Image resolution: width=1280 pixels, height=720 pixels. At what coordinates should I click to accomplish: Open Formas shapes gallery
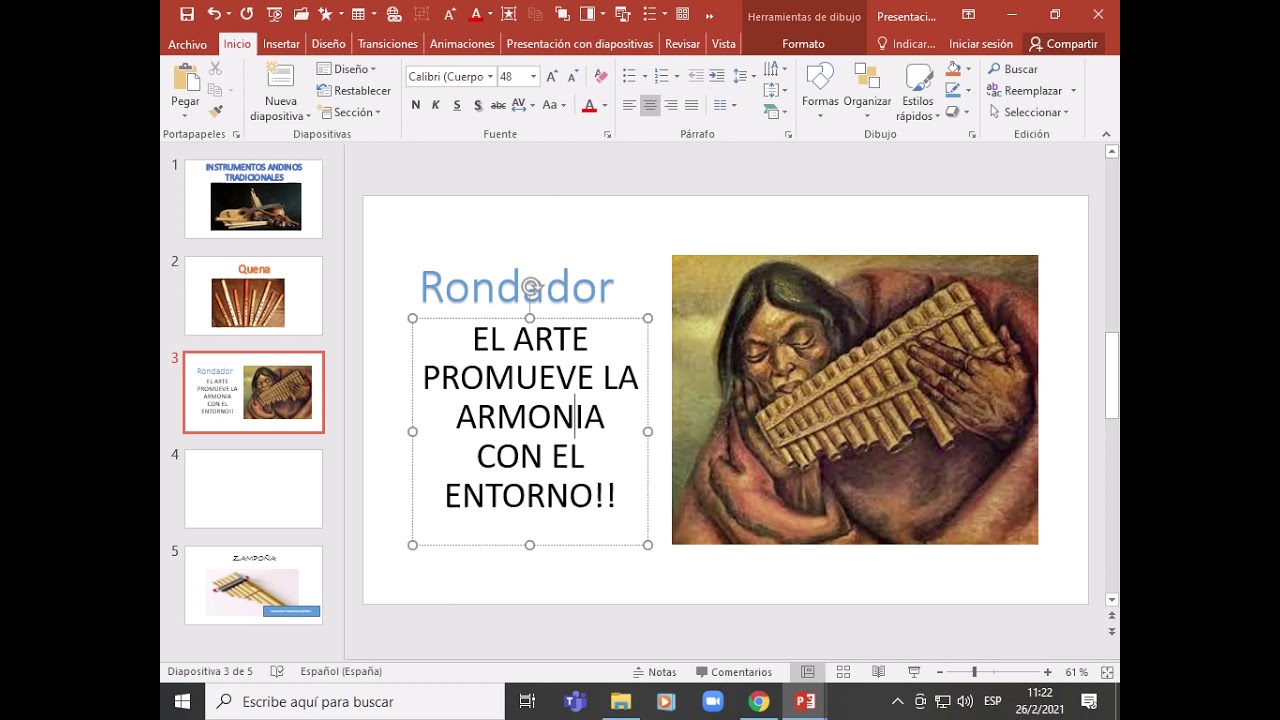point(820,91)
